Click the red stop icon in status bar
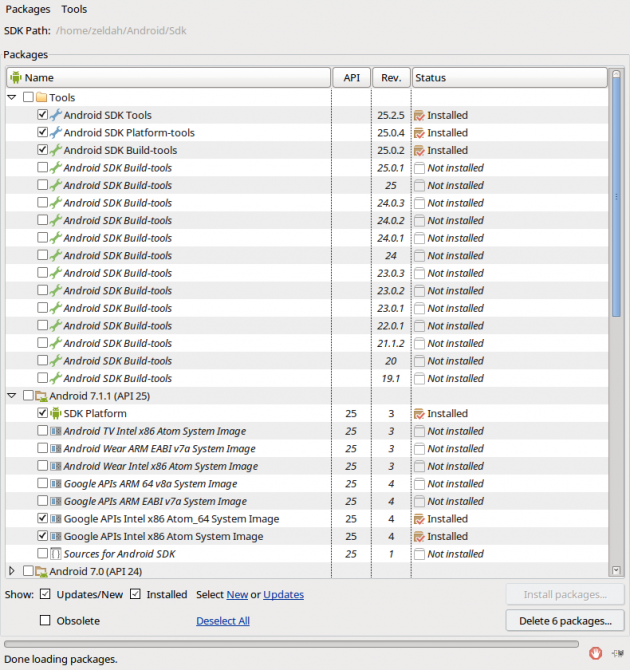Image resolution: width=630 pixels, height=670 pixels. tap(595, 653)
